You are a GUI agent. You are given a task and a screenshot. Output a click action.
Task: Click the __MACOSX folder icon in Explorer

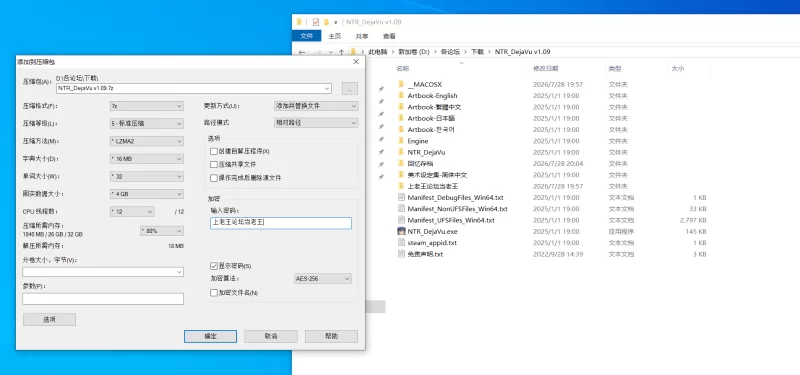point(401,84)
